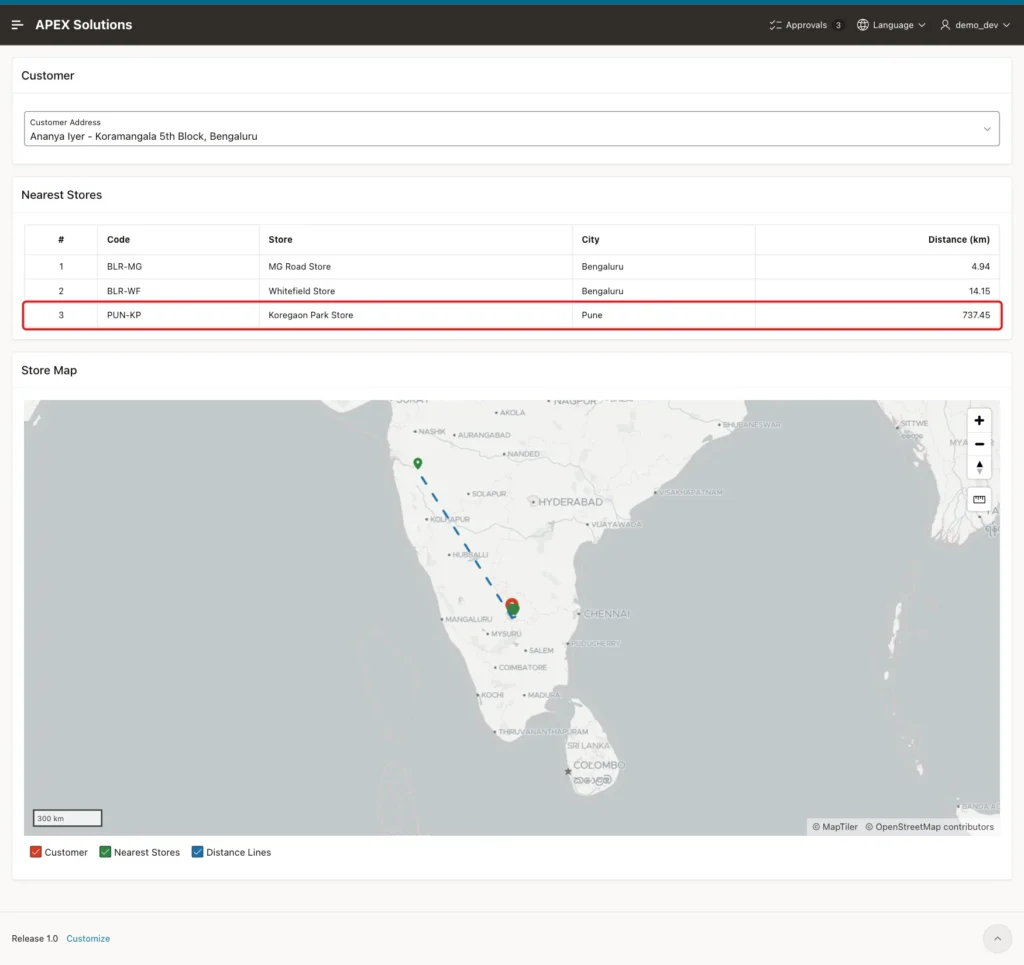Reset map bearing with compass button
1024x965 pixels.
click(978, 467)
